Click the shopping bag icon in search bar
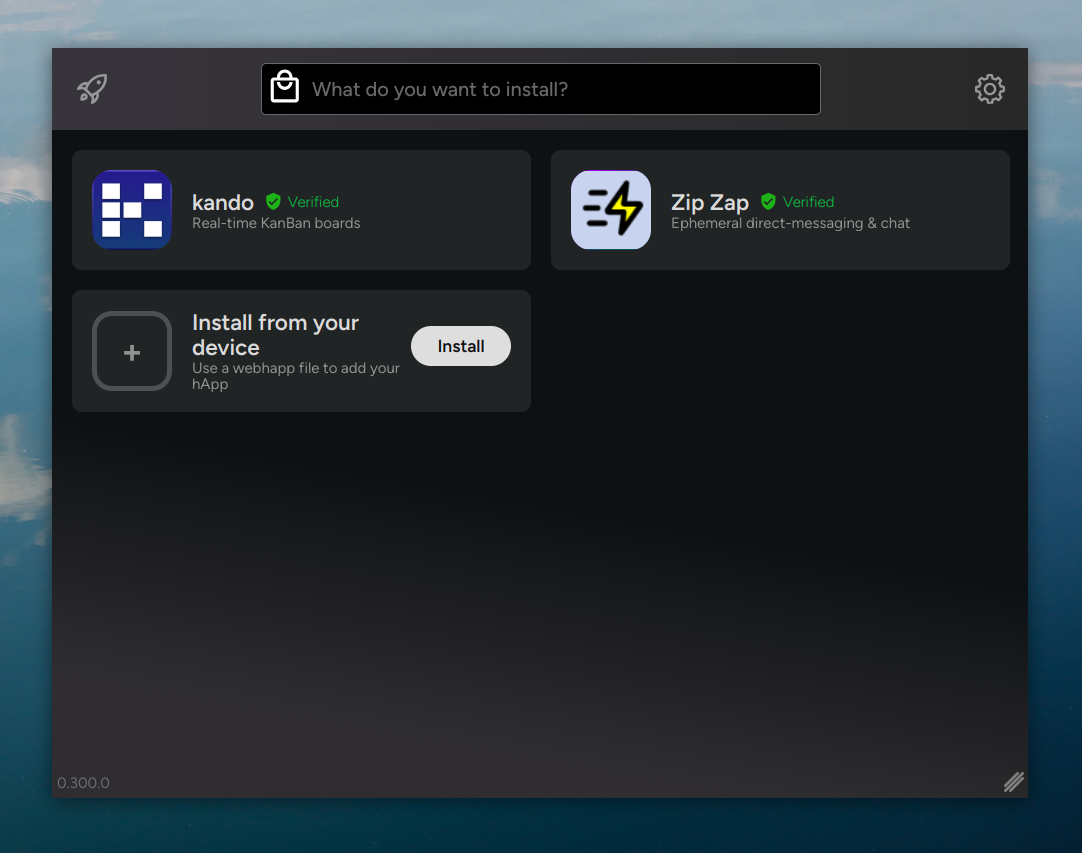 point(284,87)
